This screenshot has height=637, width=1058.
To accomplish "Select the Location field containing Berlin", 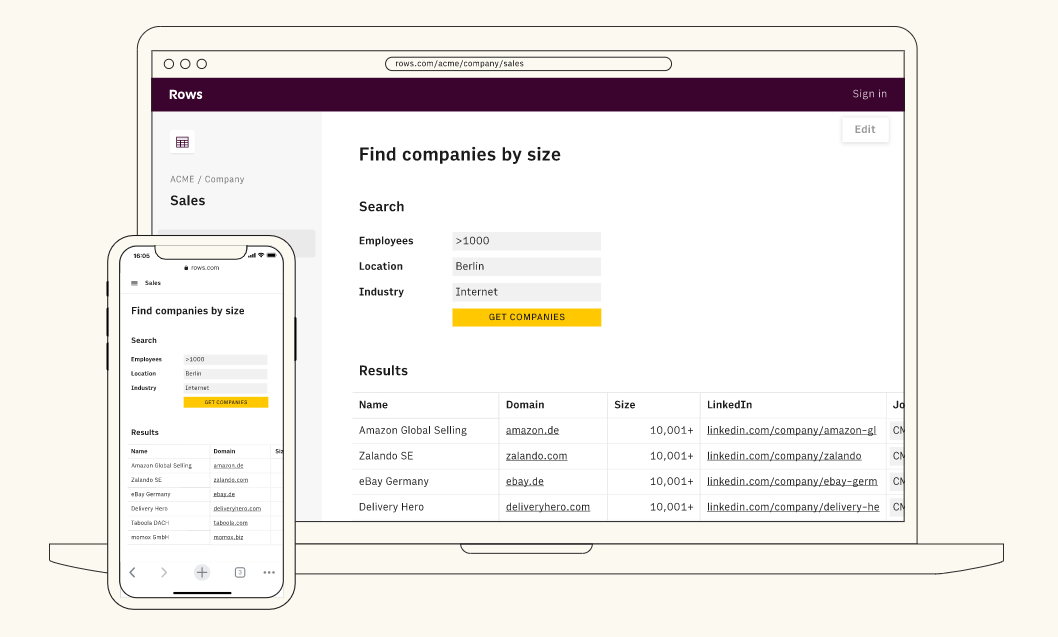I will tap(526, 267).
